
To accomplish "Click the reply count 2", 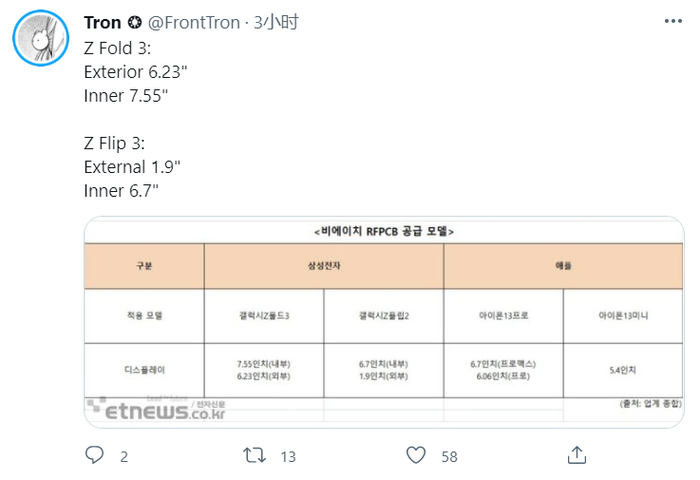I will point(124,456).
